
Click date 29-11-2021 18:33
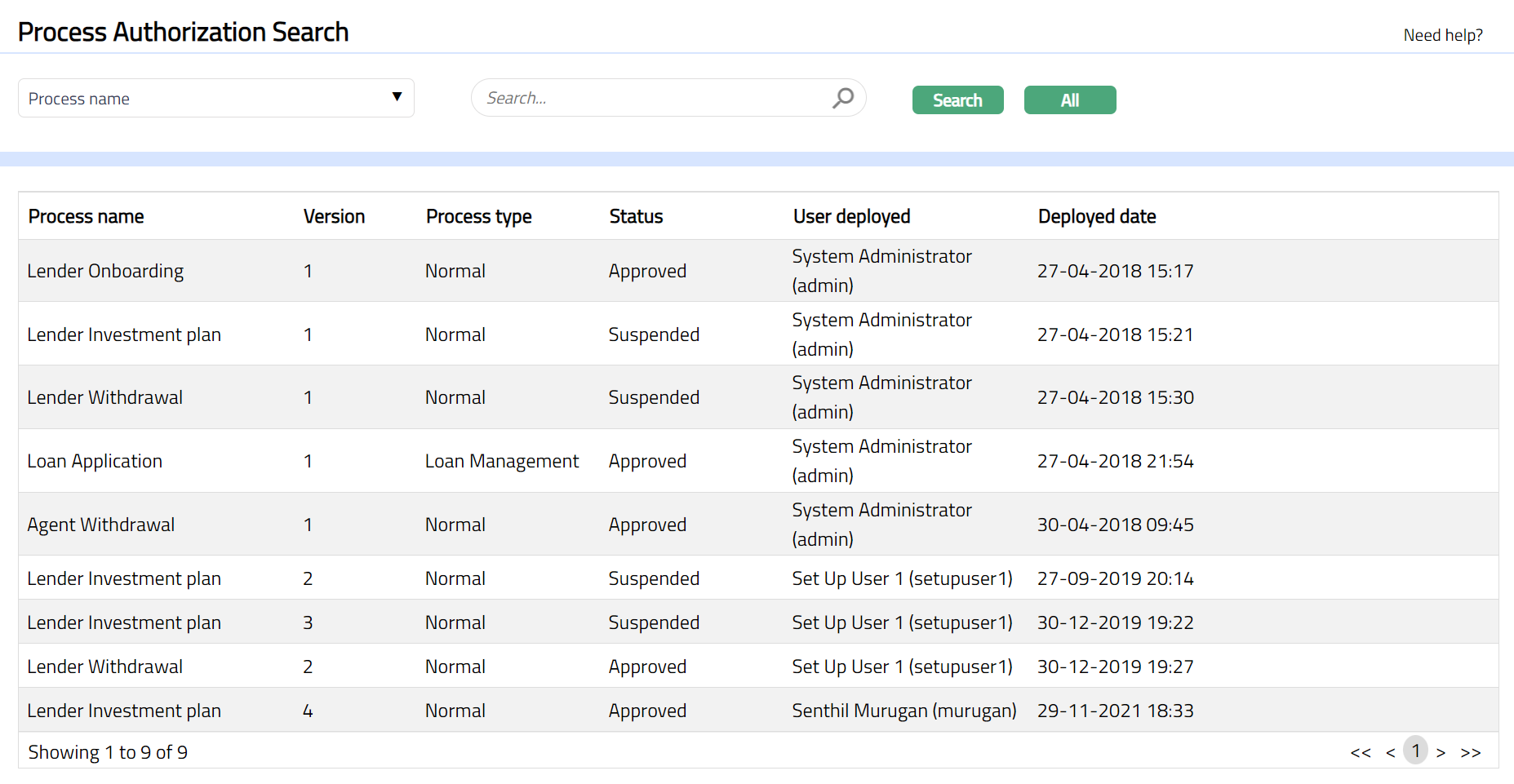(1116, 711)
